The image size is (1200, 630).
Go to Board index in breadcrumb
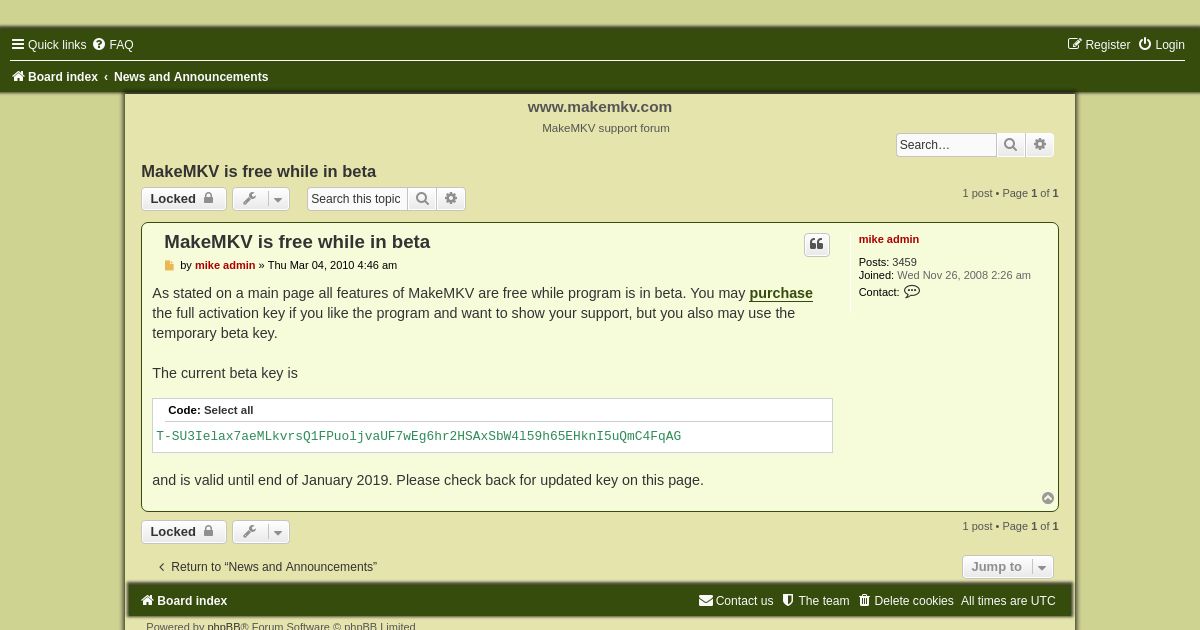[55, 77]
